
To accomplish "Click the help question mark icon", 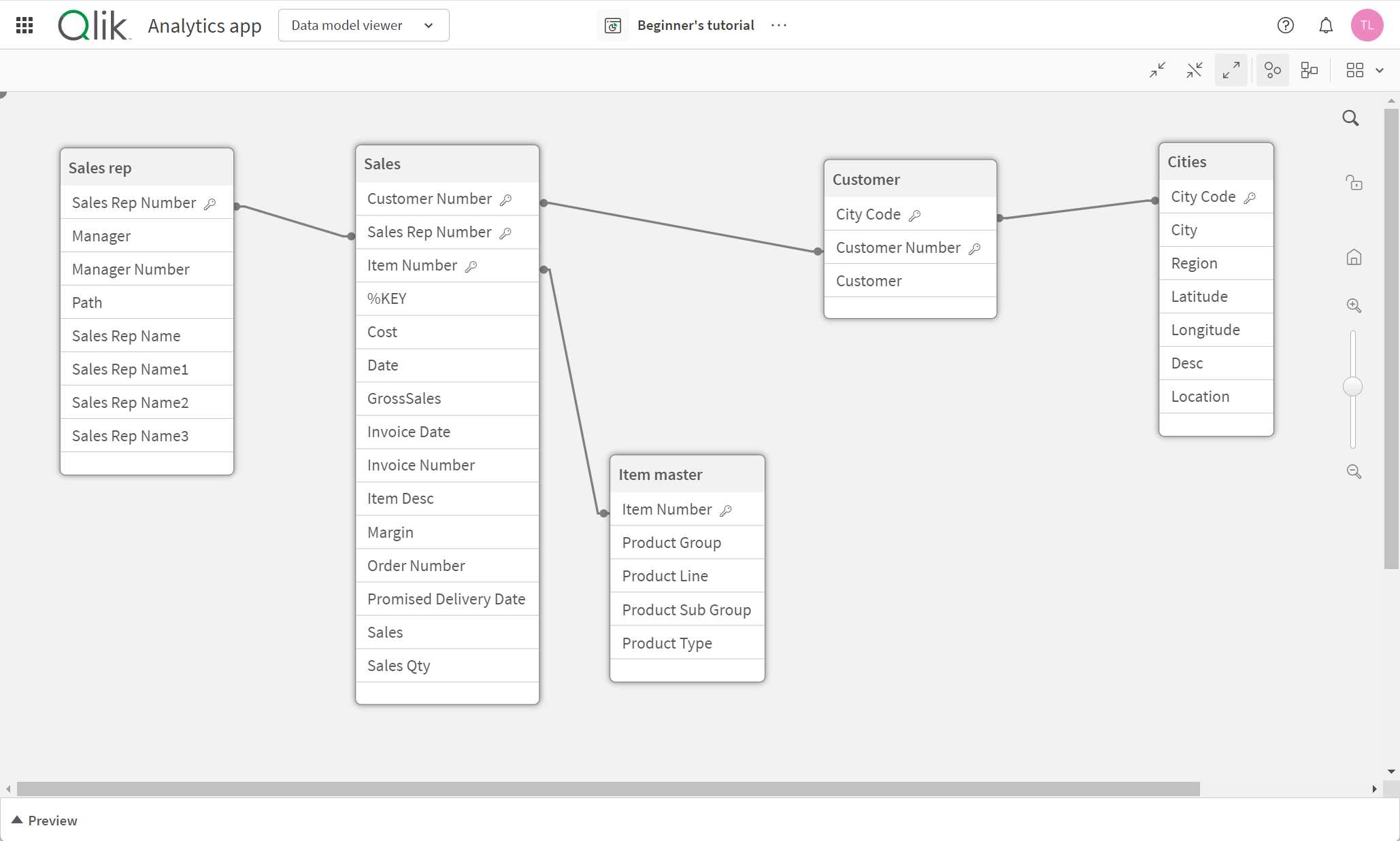I will pos(1286,25).
